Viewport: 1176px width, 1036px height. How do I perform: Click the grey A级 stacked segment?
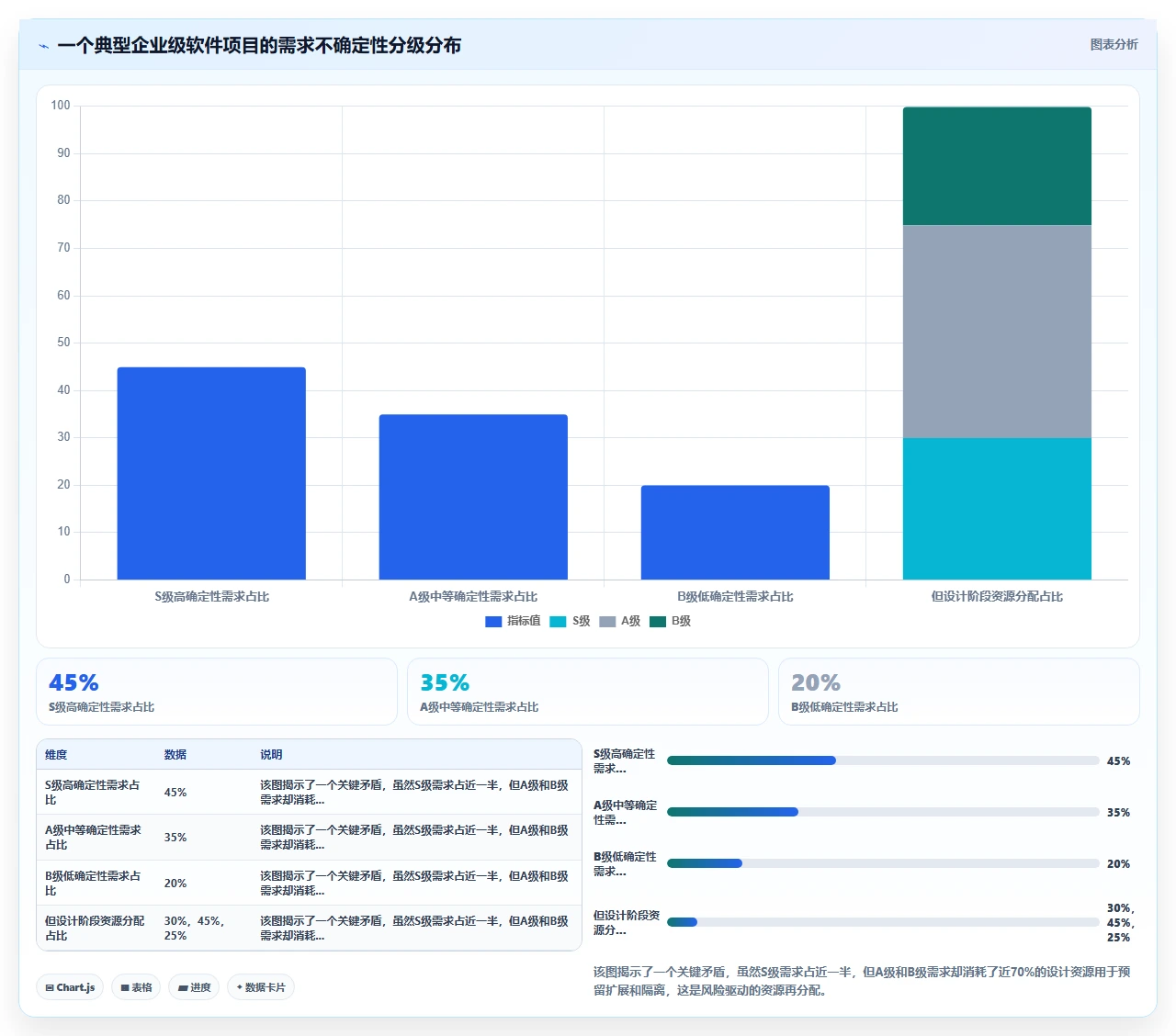[x=997, y=332]
